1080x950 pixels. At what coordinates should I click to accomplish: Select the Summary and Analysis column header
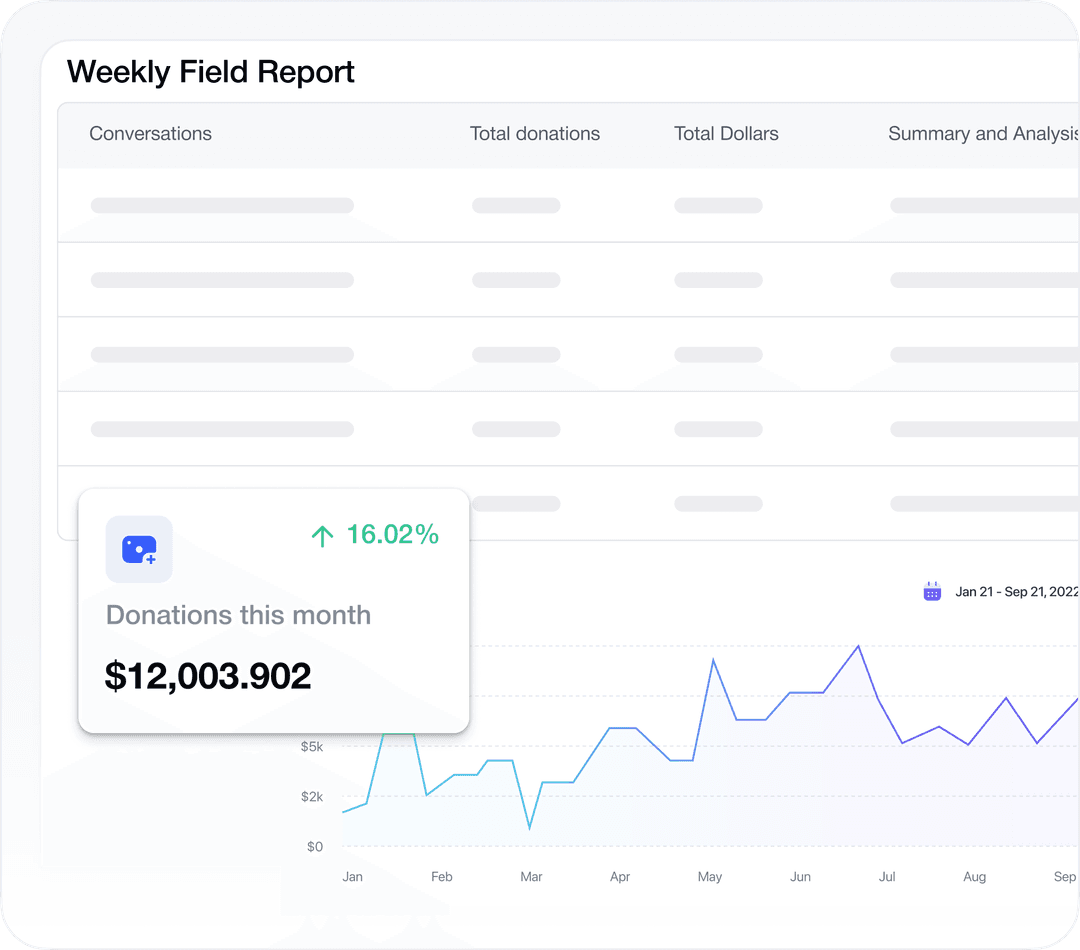pos(982,134)
